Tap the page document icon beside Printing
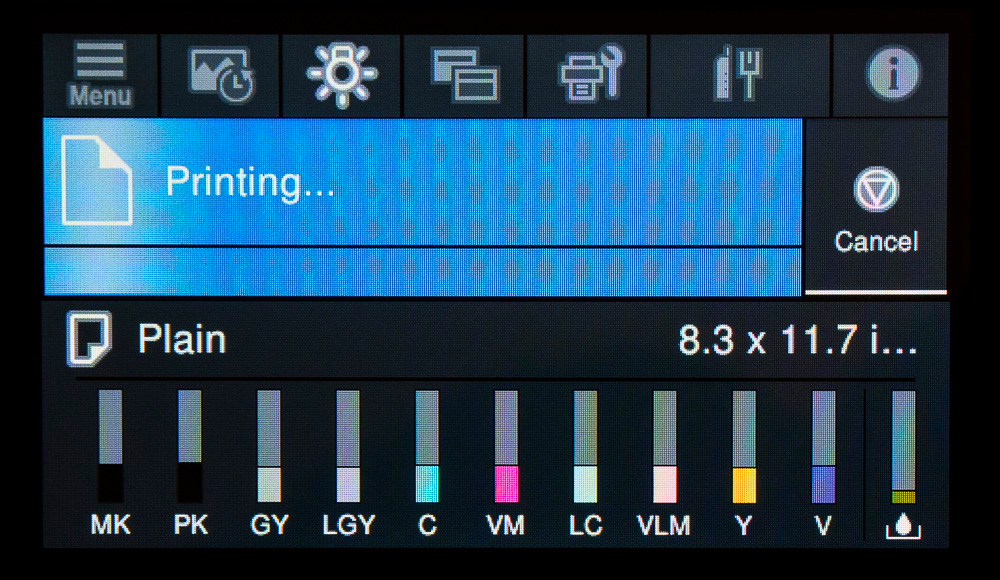 coord(97,181)
